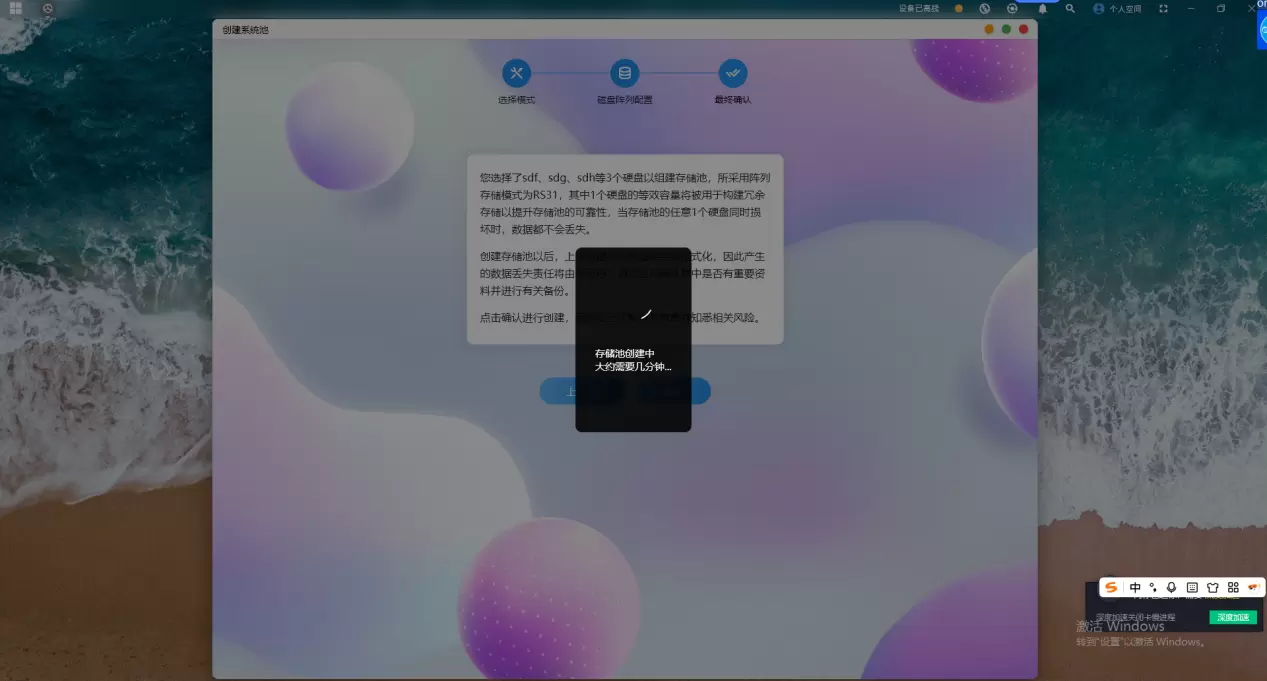Click the search magnifier icon
The image size is (1267, 681).
point(1071,8)
